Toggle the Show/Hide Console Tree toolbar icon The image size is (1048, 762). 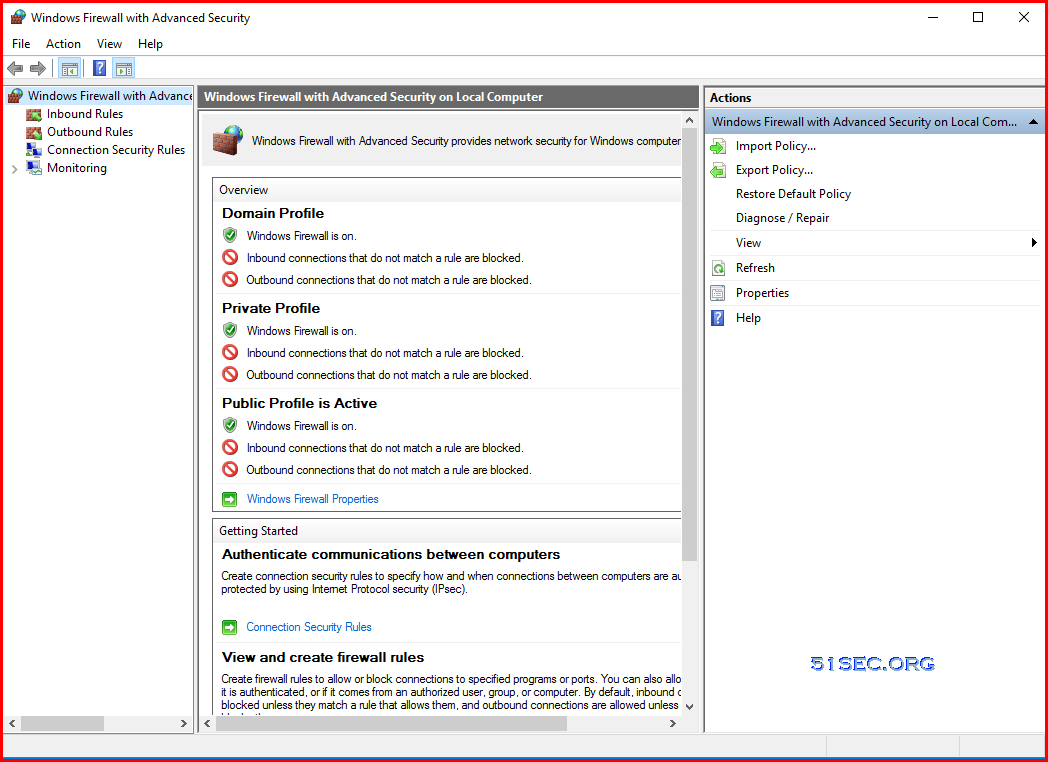[x=70, y=68]
